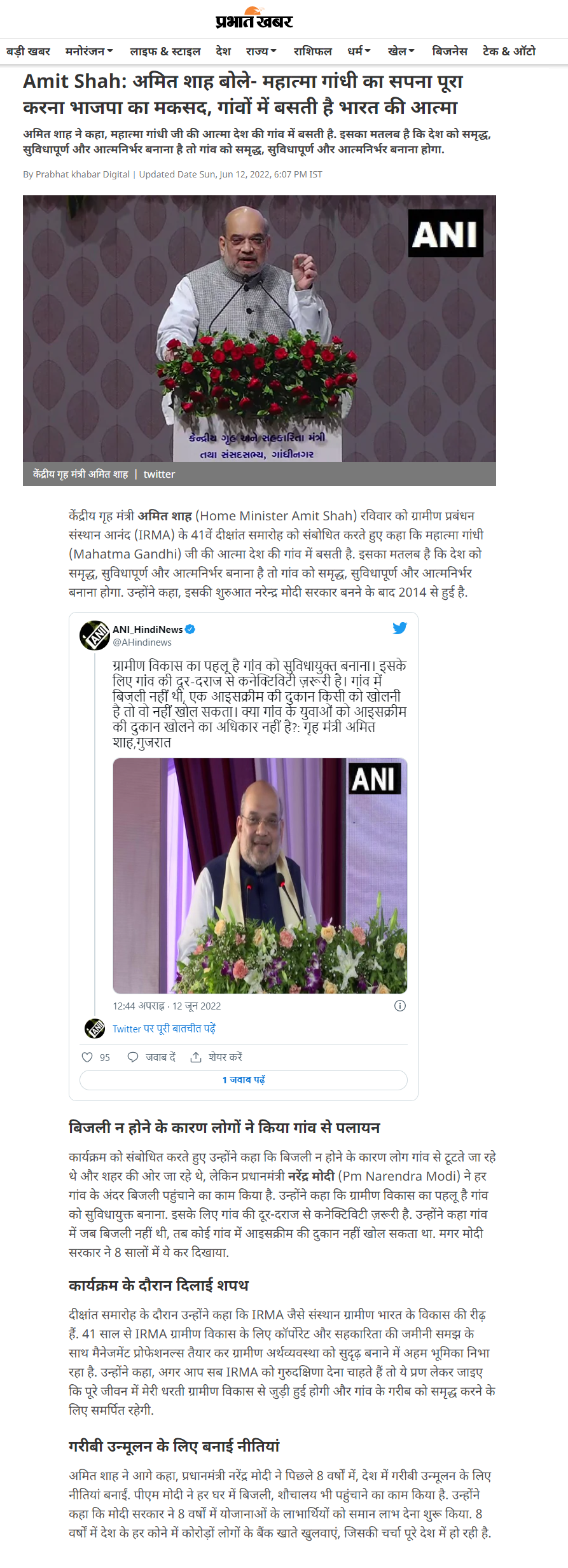Open the राशिफल section

[x=312, y=51]
